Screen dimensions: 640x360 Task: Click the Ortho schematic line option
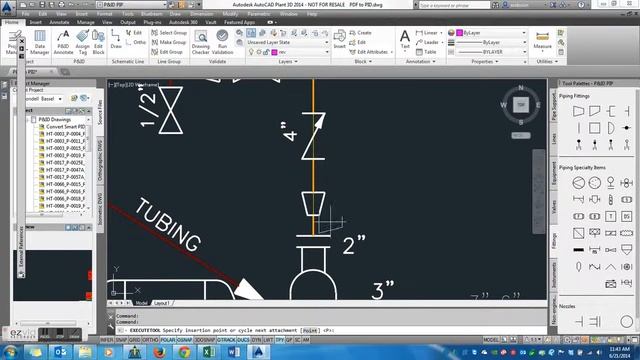[136, 42]
